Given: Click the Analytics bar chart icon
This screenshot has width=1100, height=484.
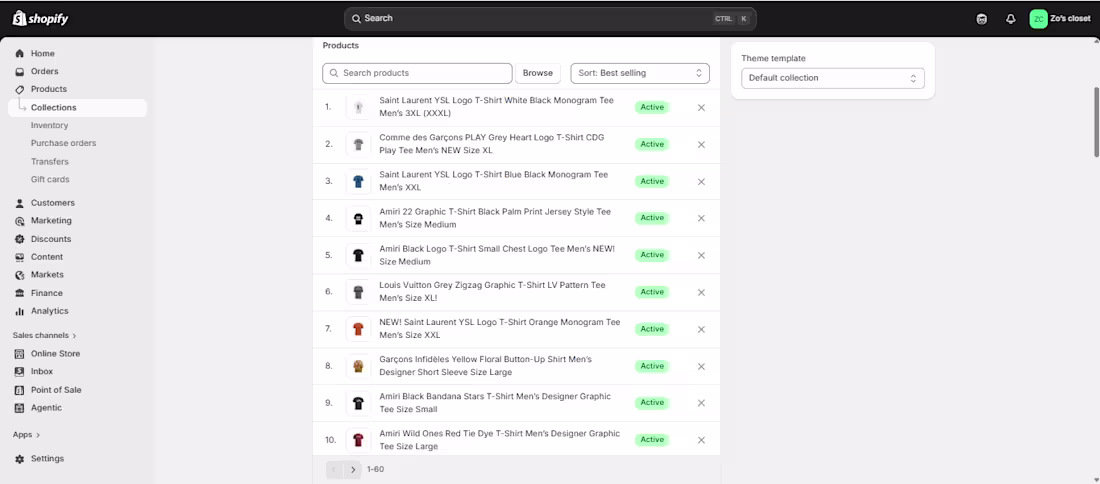Looking at the screenshot, I should coord(20,311).
